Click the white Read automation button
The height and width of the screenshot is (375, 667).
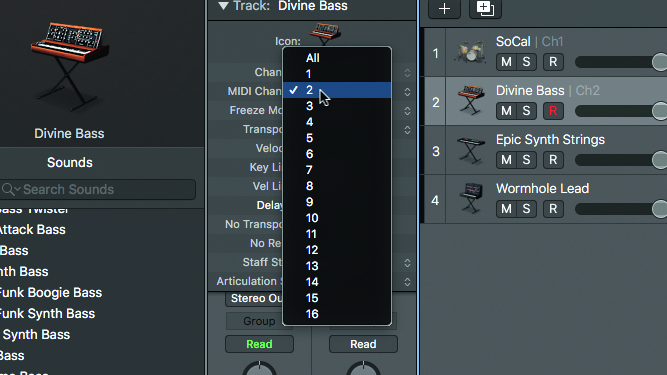[x=363, y=344]
